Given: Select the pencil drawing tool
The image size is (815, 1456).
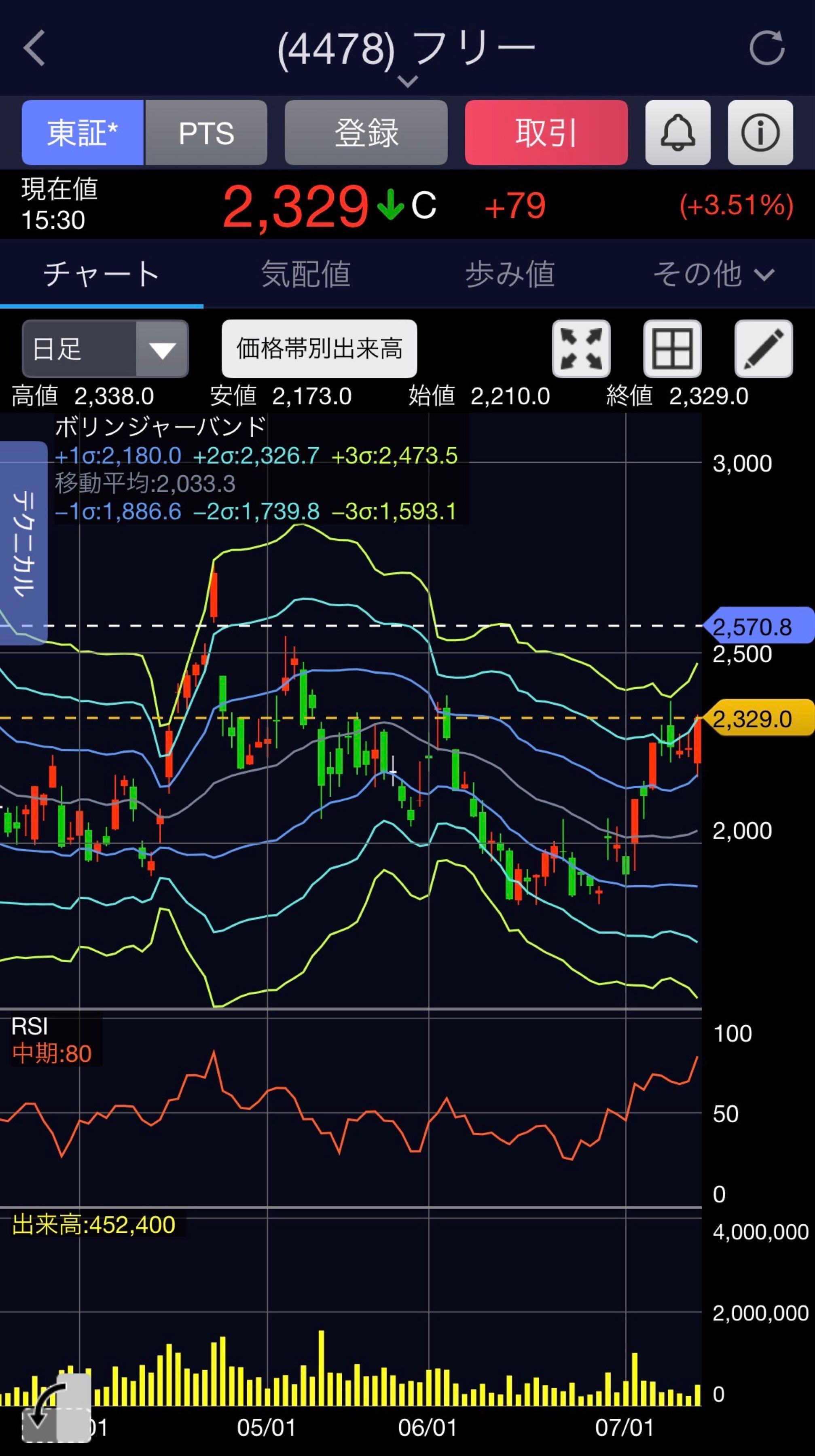Looking at the screenshot, I should (764, 349).
